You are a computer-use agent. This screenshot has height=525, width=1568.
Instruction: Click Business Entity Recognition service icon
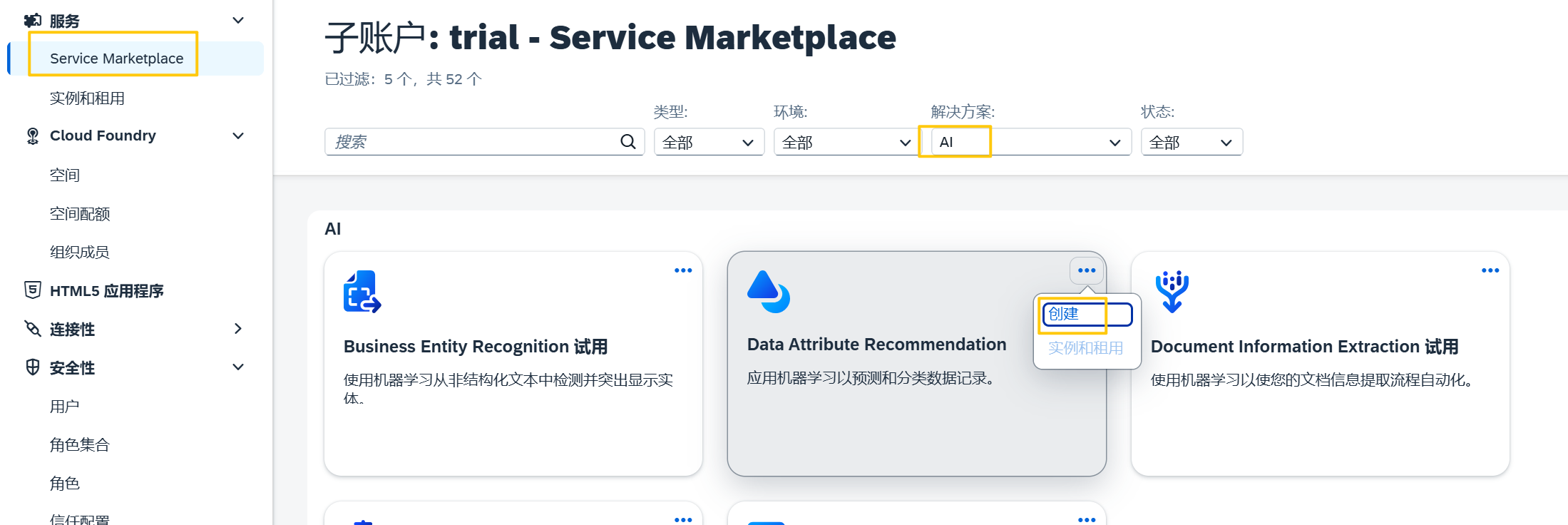(362, 292)
